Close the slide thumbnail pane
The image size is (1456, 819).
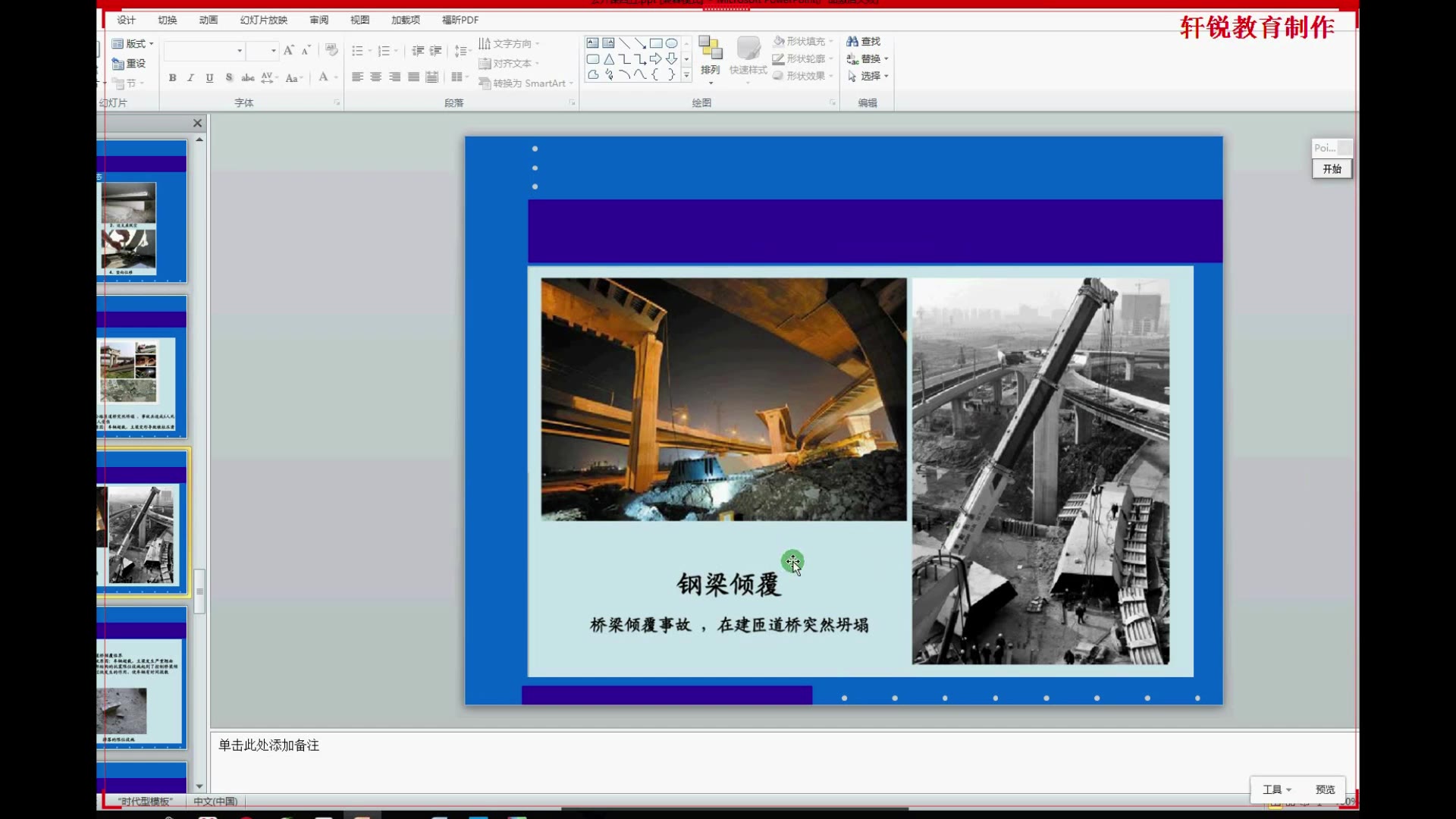click(x=197, y=123)
